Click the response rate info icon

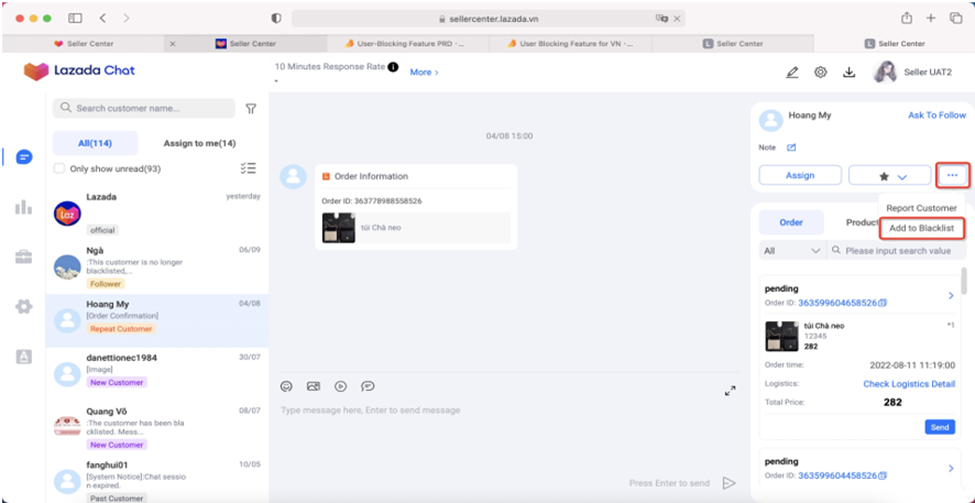(393, 67)
